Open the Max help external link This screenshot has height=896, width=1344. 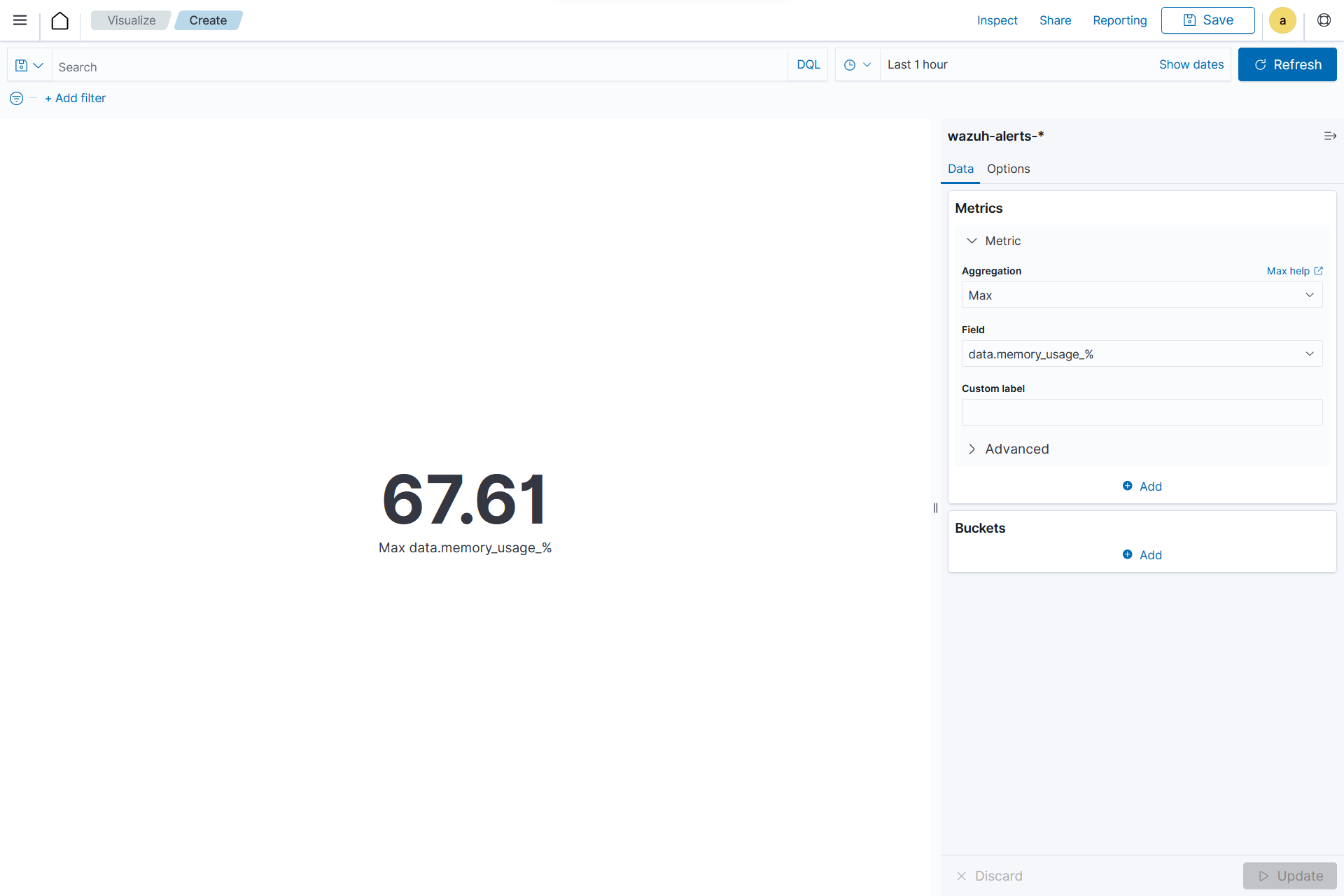(1294, 271)
